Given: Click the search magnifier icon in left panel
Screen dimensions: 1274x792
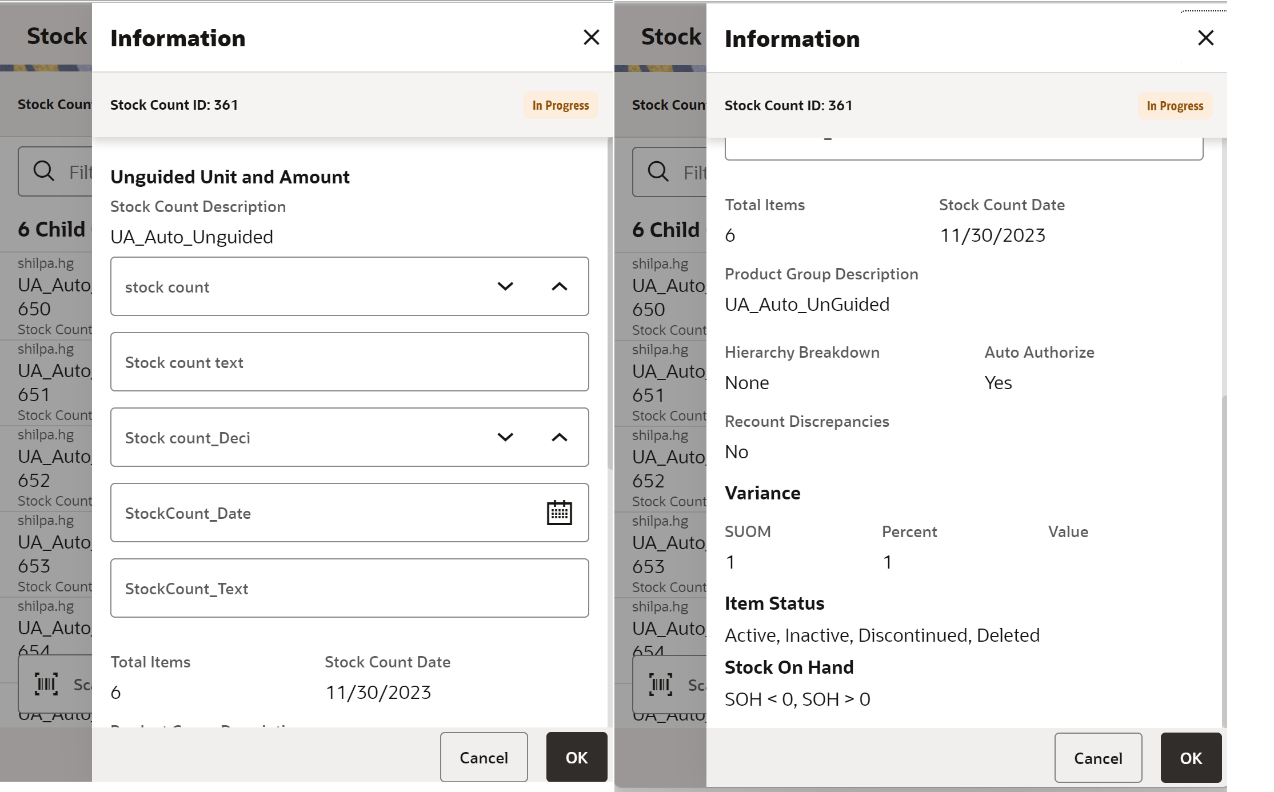Looking at the screenshot, I should tap(44, 172).
